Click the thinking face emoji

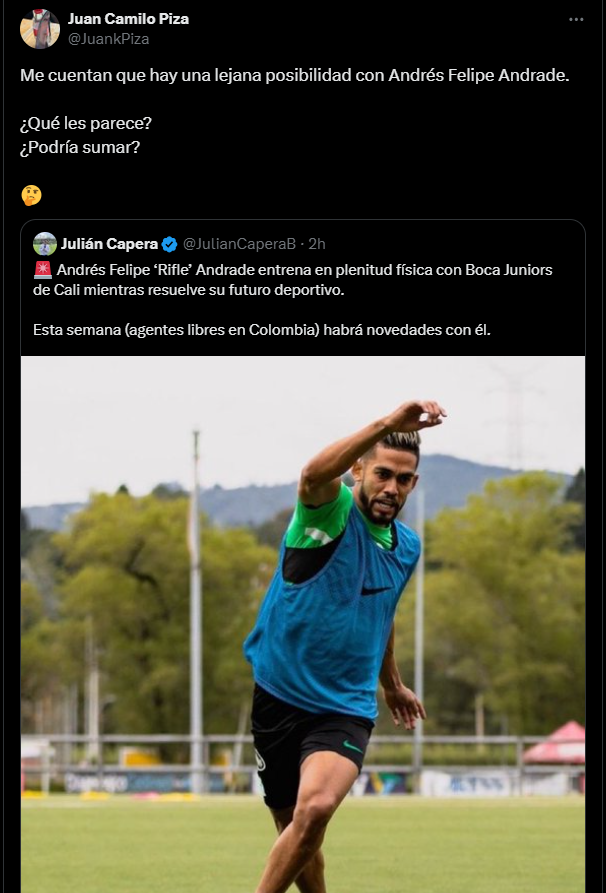click(x=31, y=195)
